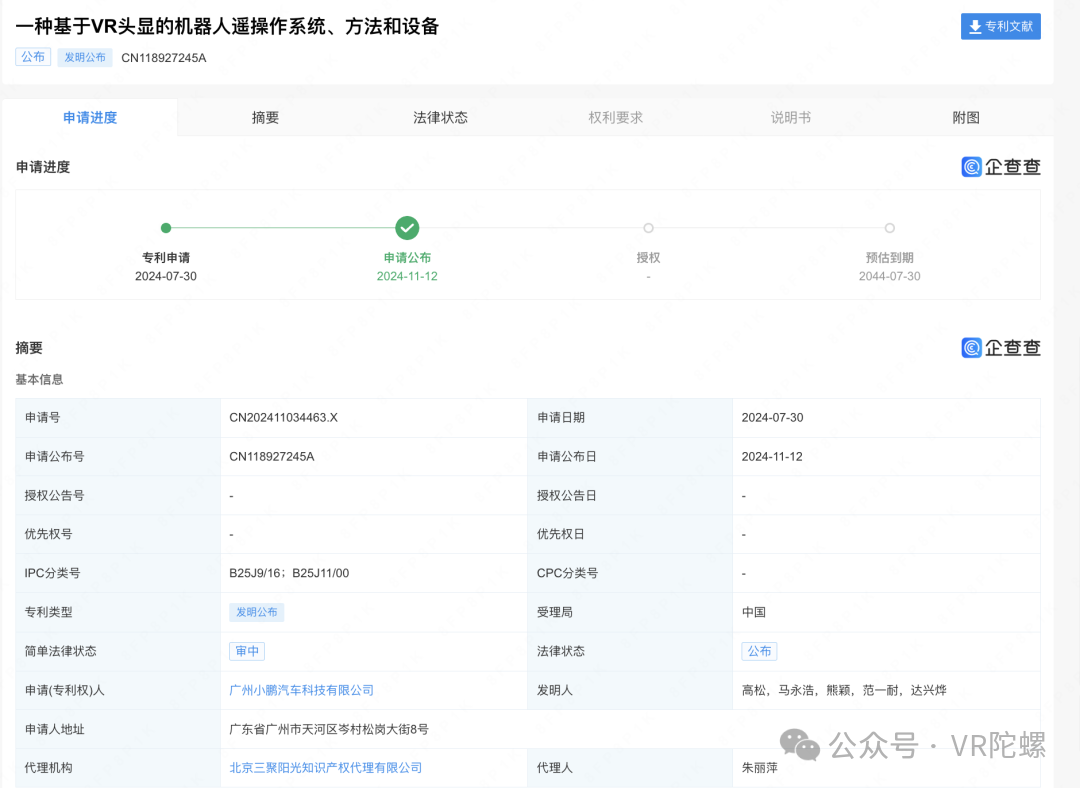The height and width of the screenshot is (788, 1080).
Task: Select the hollow circle marker above 授权
Action: [648, 228]
